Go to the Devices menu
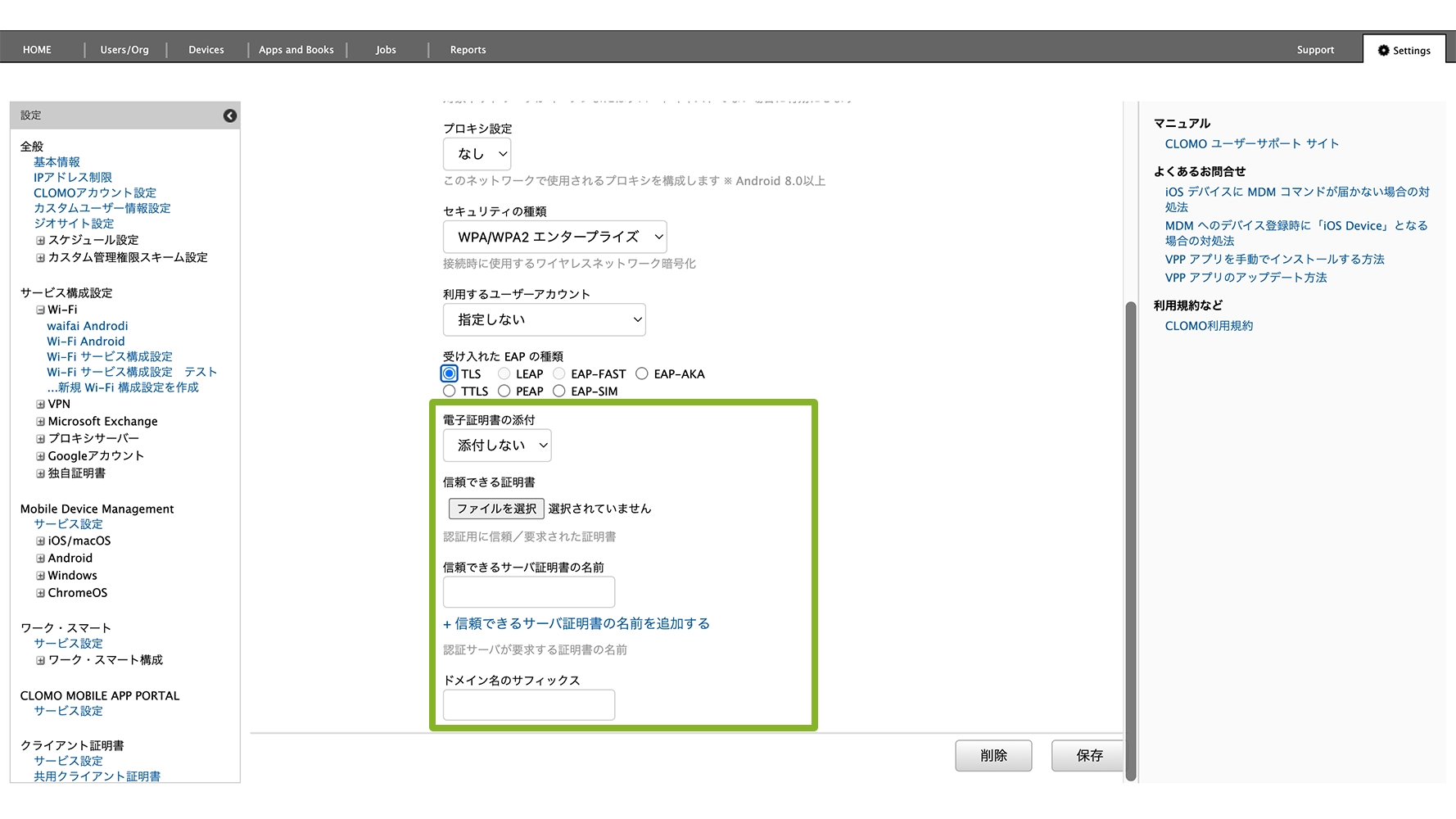Image resolution: width=1456 pixels, height=819 pixels. click(x=206, y=50)
